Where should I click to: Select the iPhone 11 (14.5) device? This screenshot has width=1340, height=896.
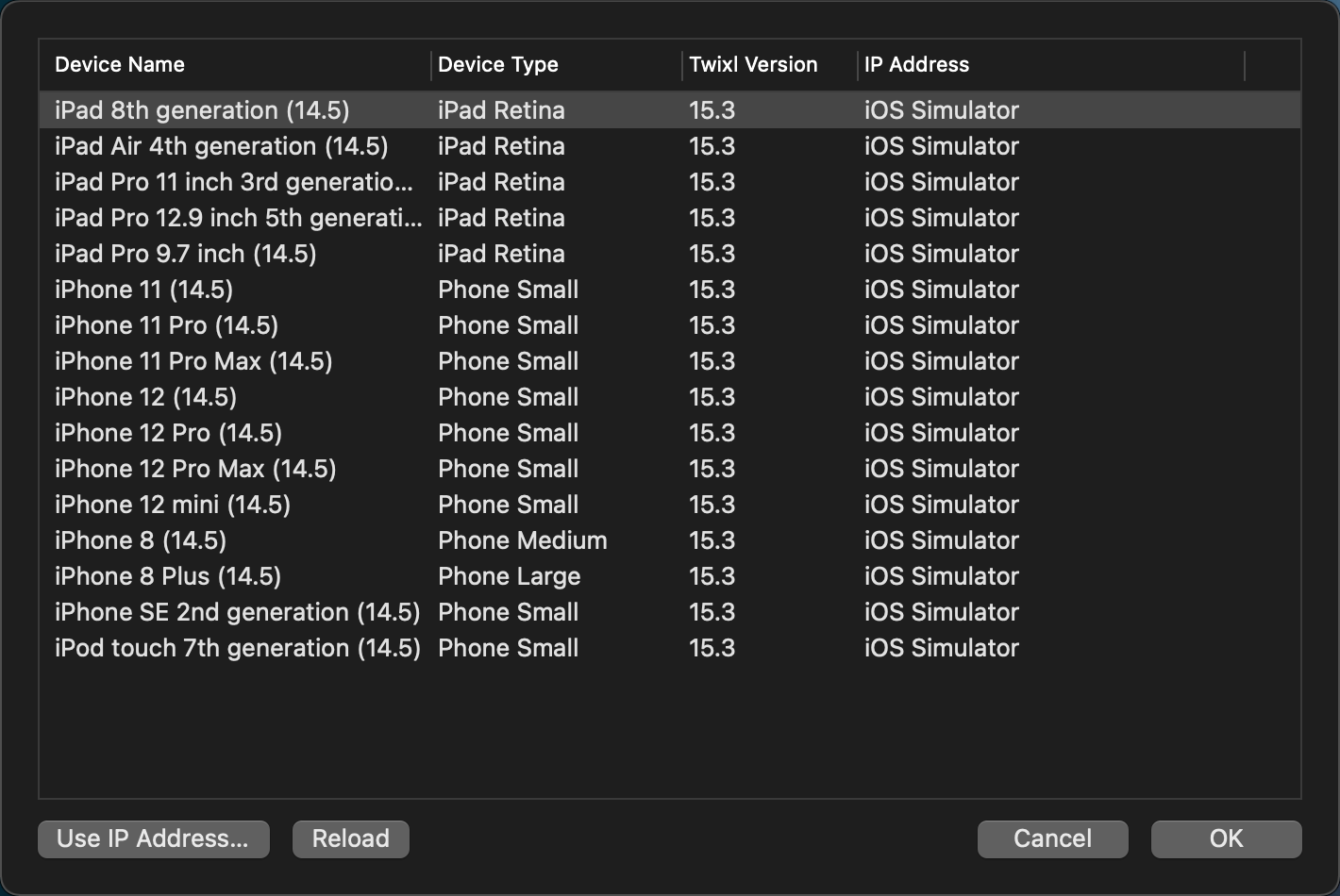tap(670, 290)
